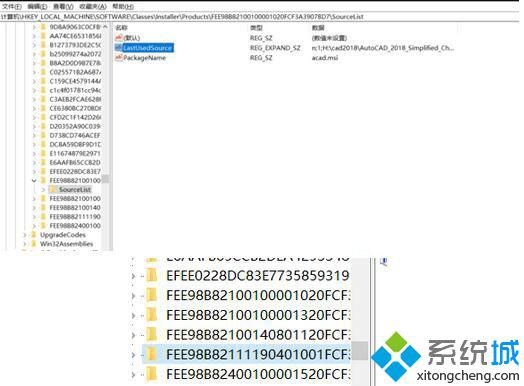
Task: Click the UpgradeCodes folder icon
Action: click(34, 235)
